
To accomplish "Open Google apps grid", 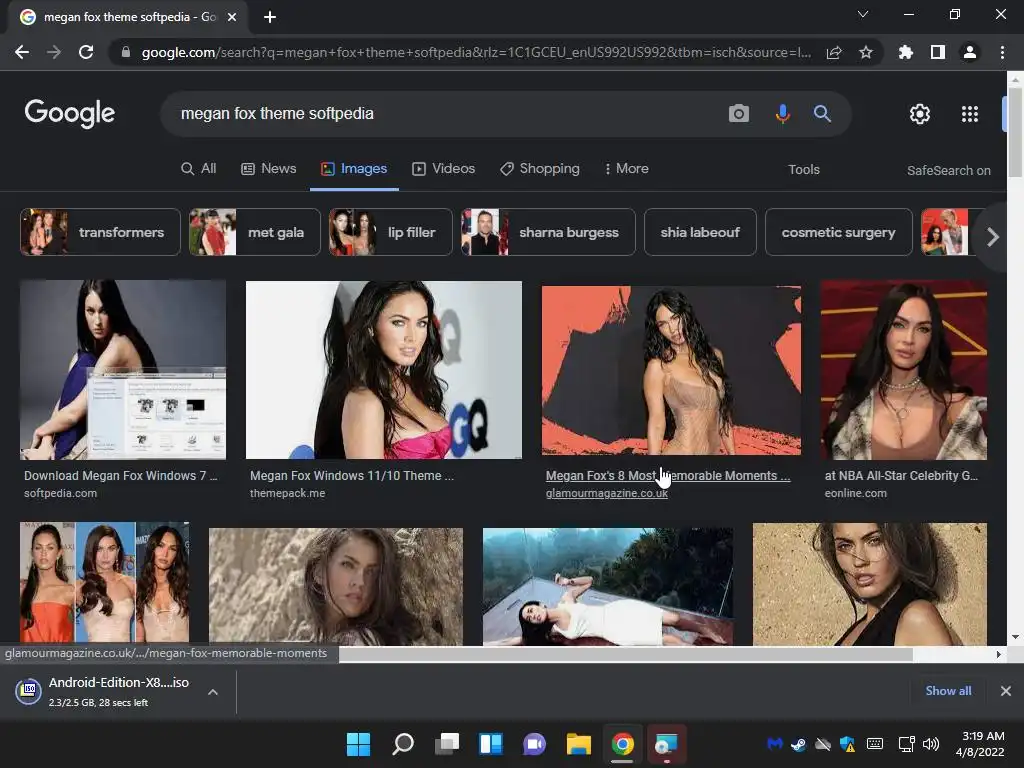I will [x=970, y=114].
